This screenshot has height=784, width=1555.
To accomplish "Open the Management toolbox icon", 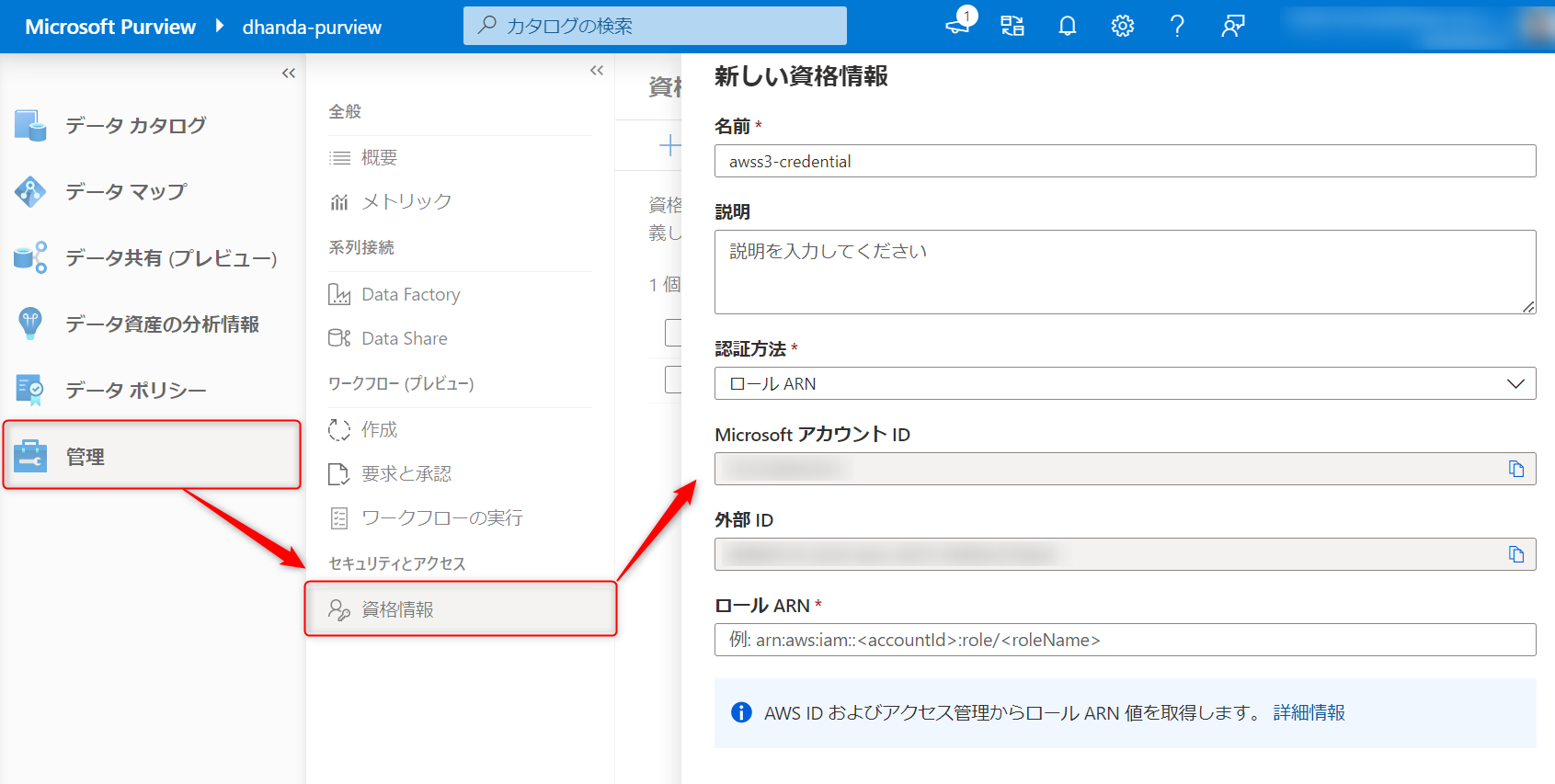I will [30, 457].
